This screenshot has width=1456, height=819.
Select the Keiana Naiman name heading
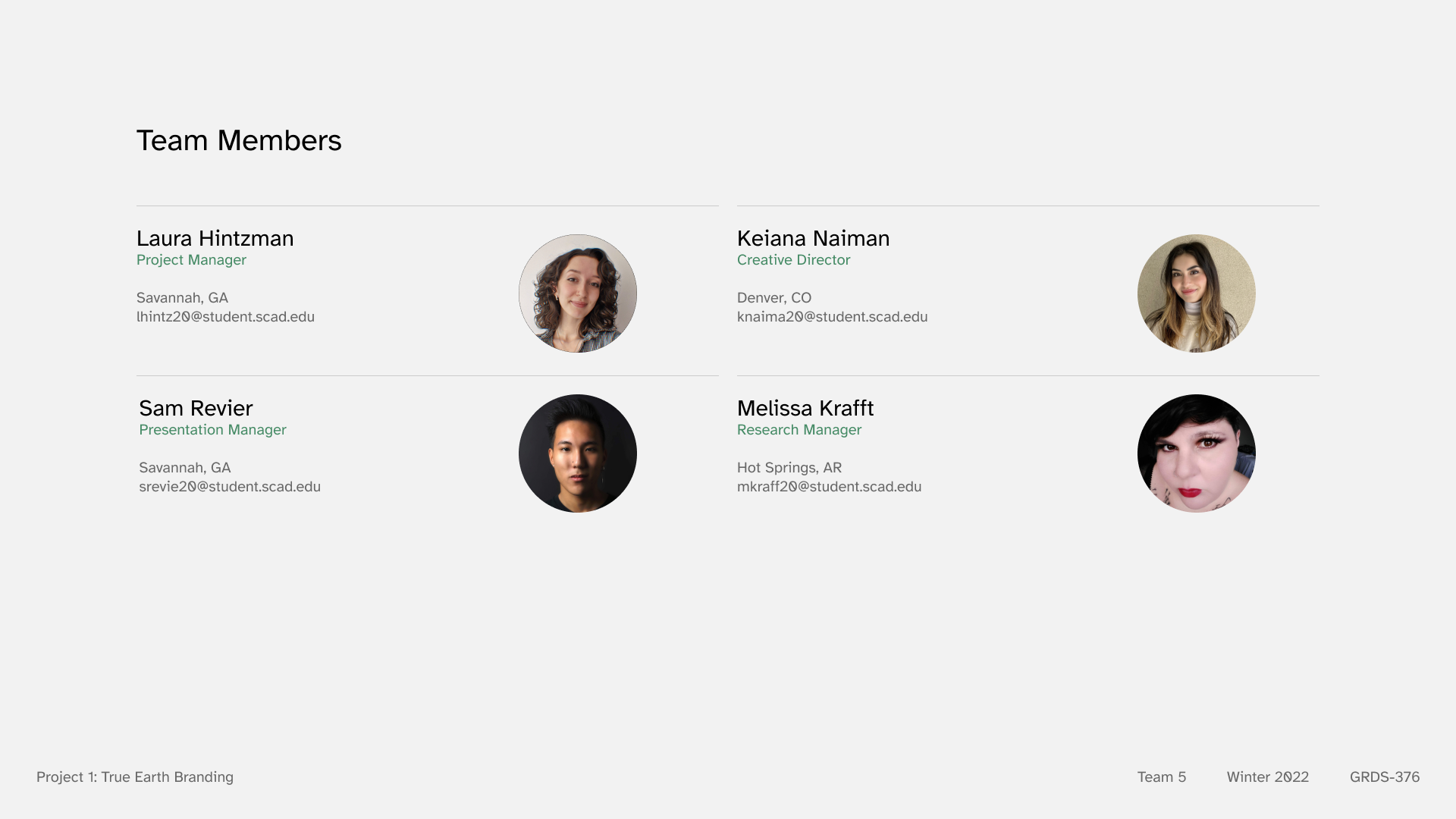[x=813, y=238]
